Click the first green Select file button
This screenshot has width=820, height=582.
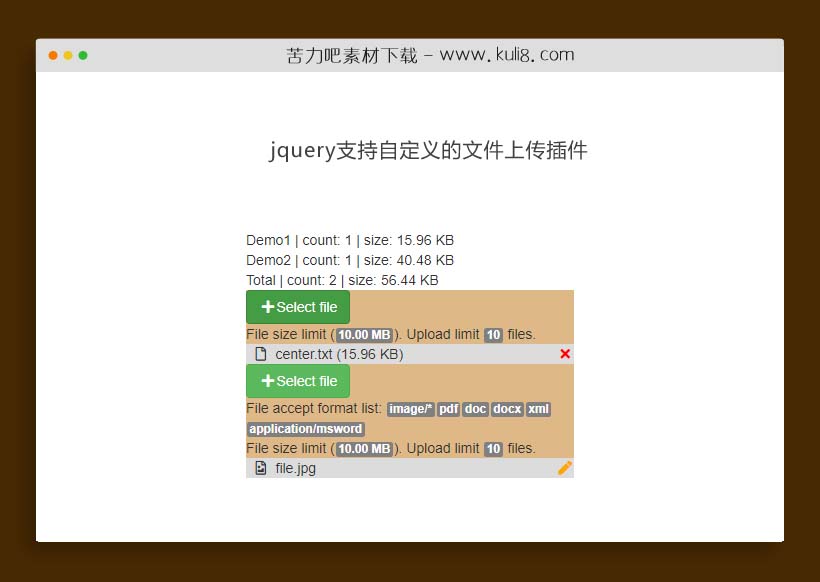pyautogui.click(x=297, y=307)
